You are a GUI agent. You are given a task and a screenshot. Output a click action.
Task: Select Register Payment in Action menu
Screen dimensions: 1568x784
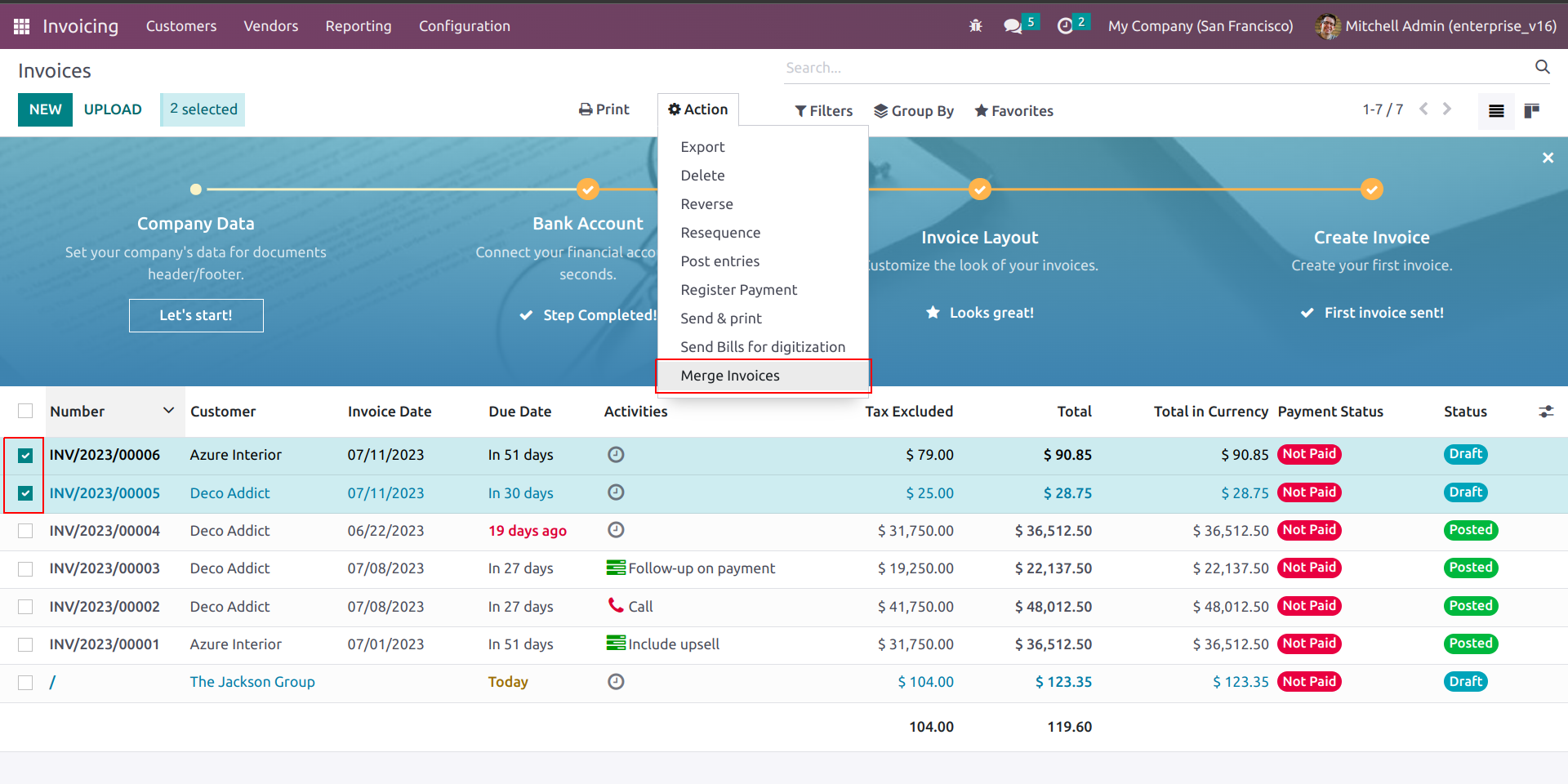pos(763,290)
